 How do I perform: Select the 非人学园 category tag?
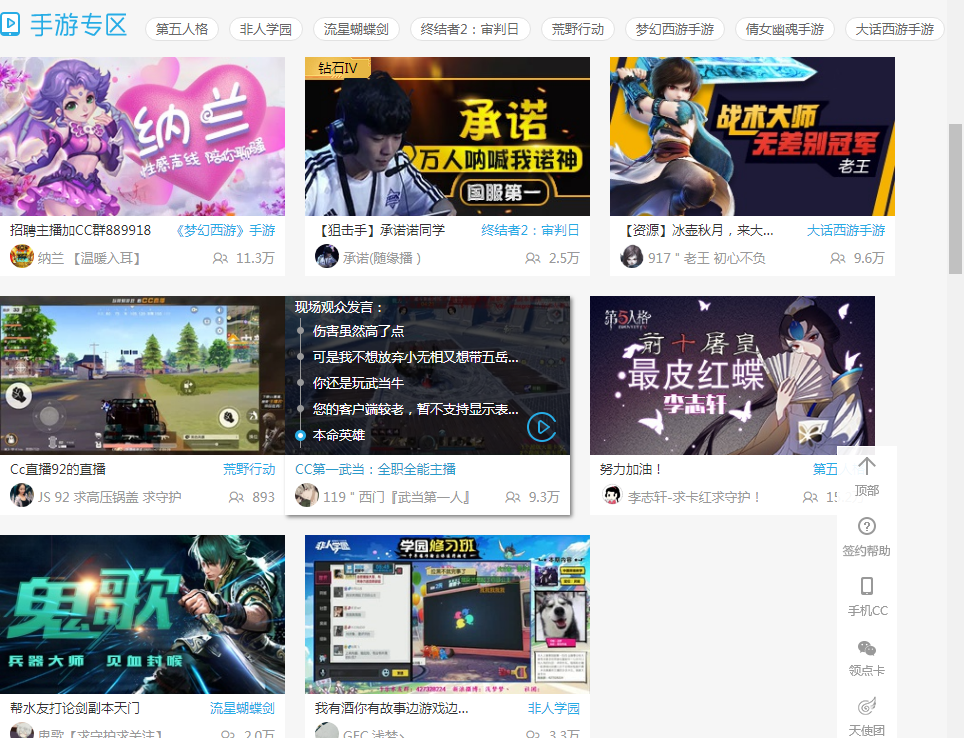(266, 29)
